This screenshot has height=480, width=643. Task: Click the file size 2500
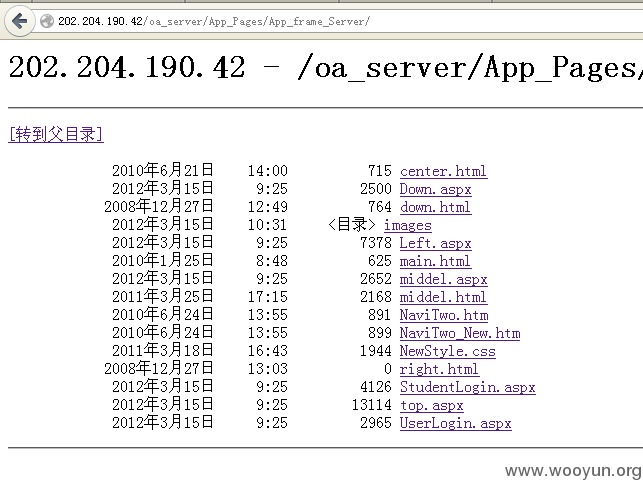coord(376,189)
